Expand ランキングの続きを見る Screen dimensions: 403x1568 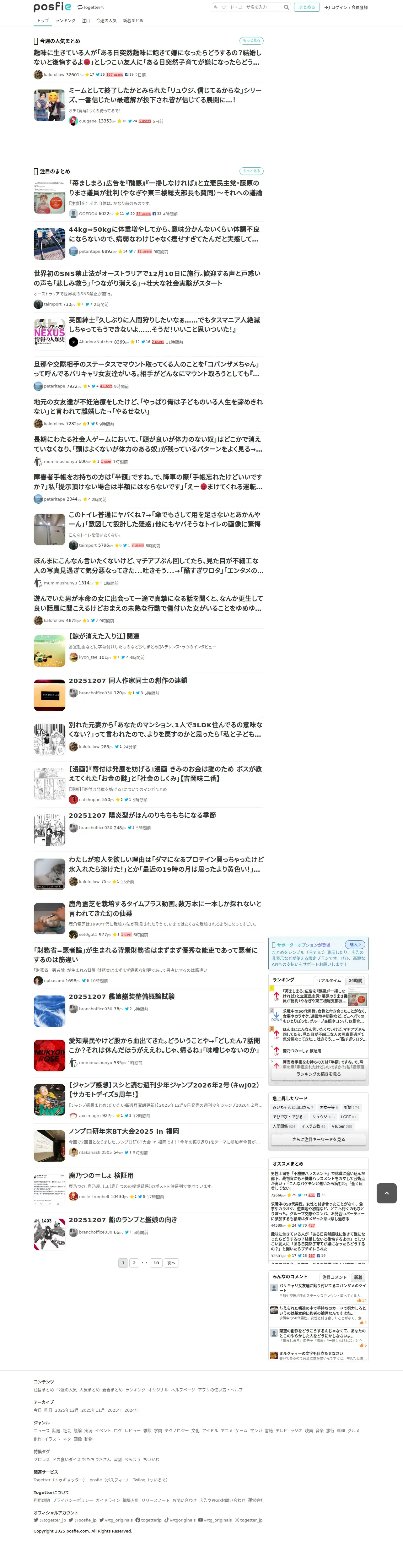tap(318, 1074)
